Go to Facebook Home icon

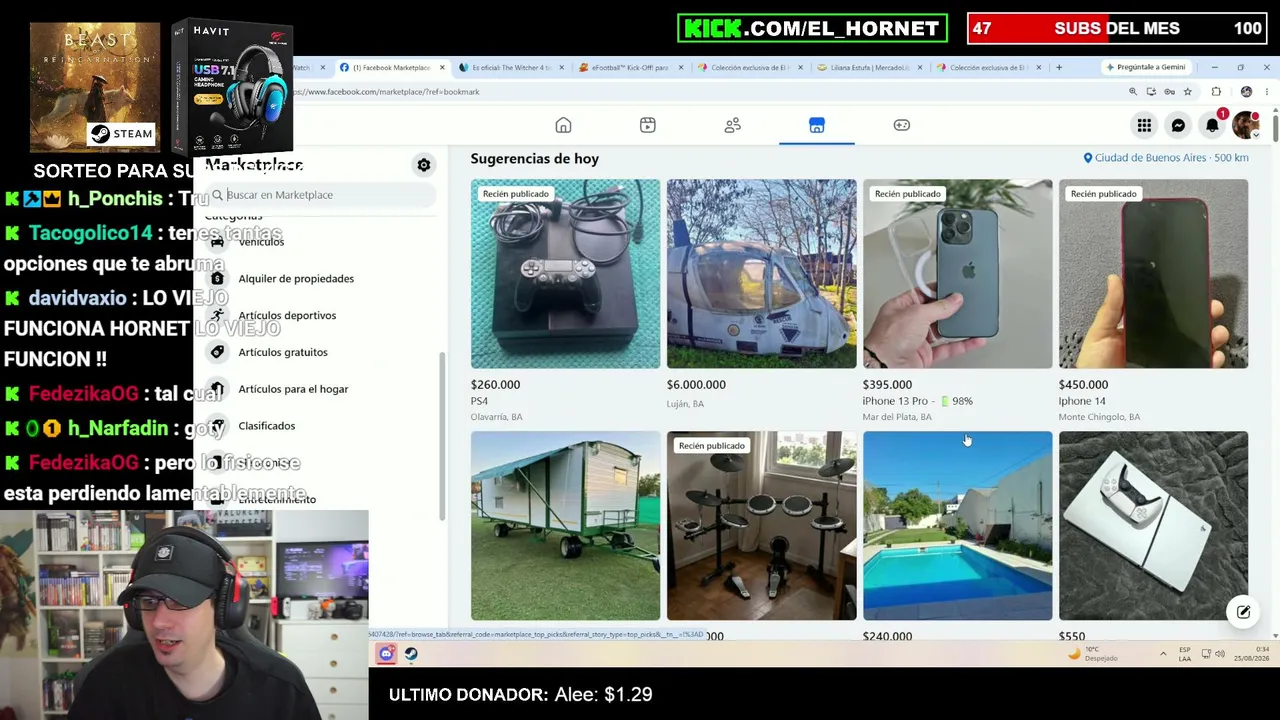(563, 125)
